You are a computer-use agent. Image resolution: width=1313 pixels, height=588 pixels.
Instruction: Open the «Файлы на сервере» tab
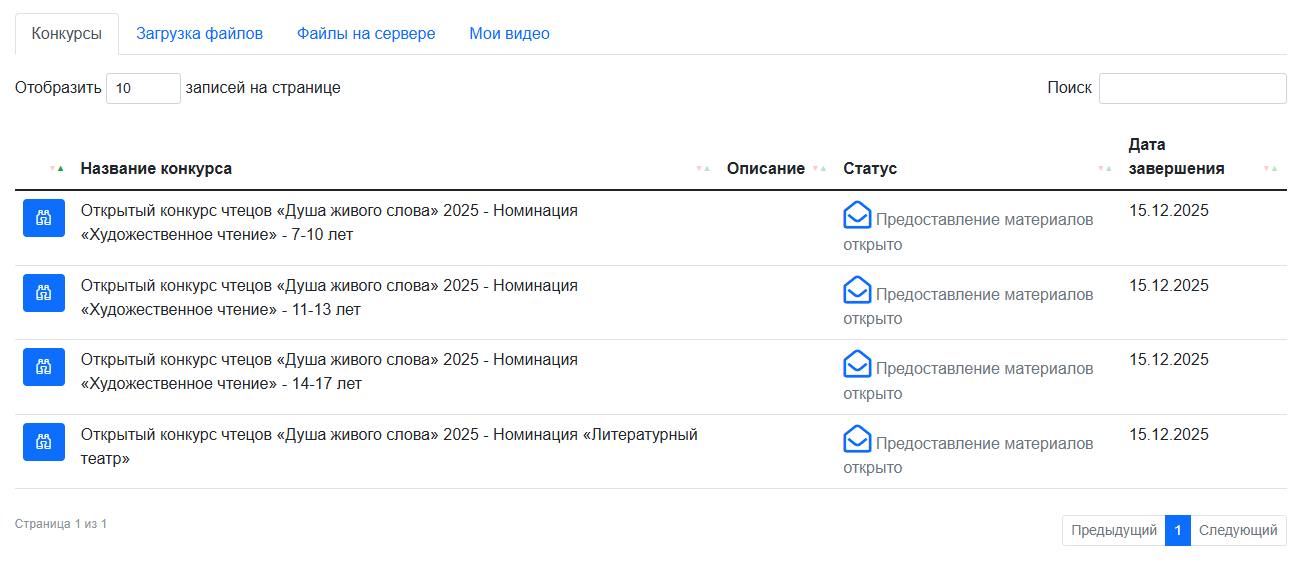[x=366, y=34]
